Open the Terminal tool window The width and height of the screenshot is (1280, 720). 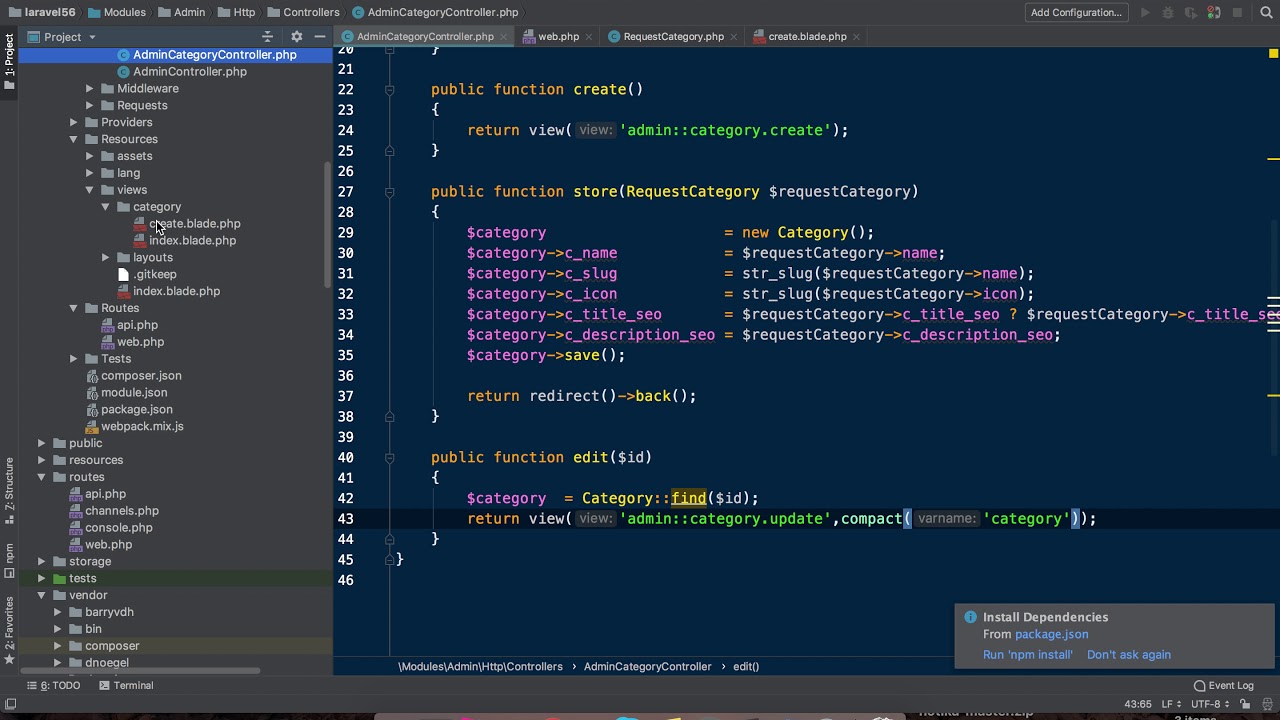(x=126, y=685)
